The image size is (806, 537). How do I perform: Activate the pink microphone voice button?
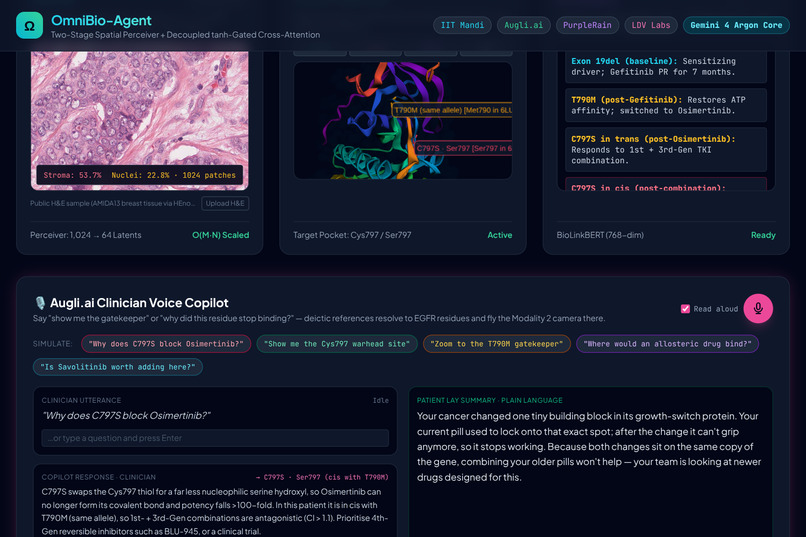pyautogui.click(x=758, y=308)
